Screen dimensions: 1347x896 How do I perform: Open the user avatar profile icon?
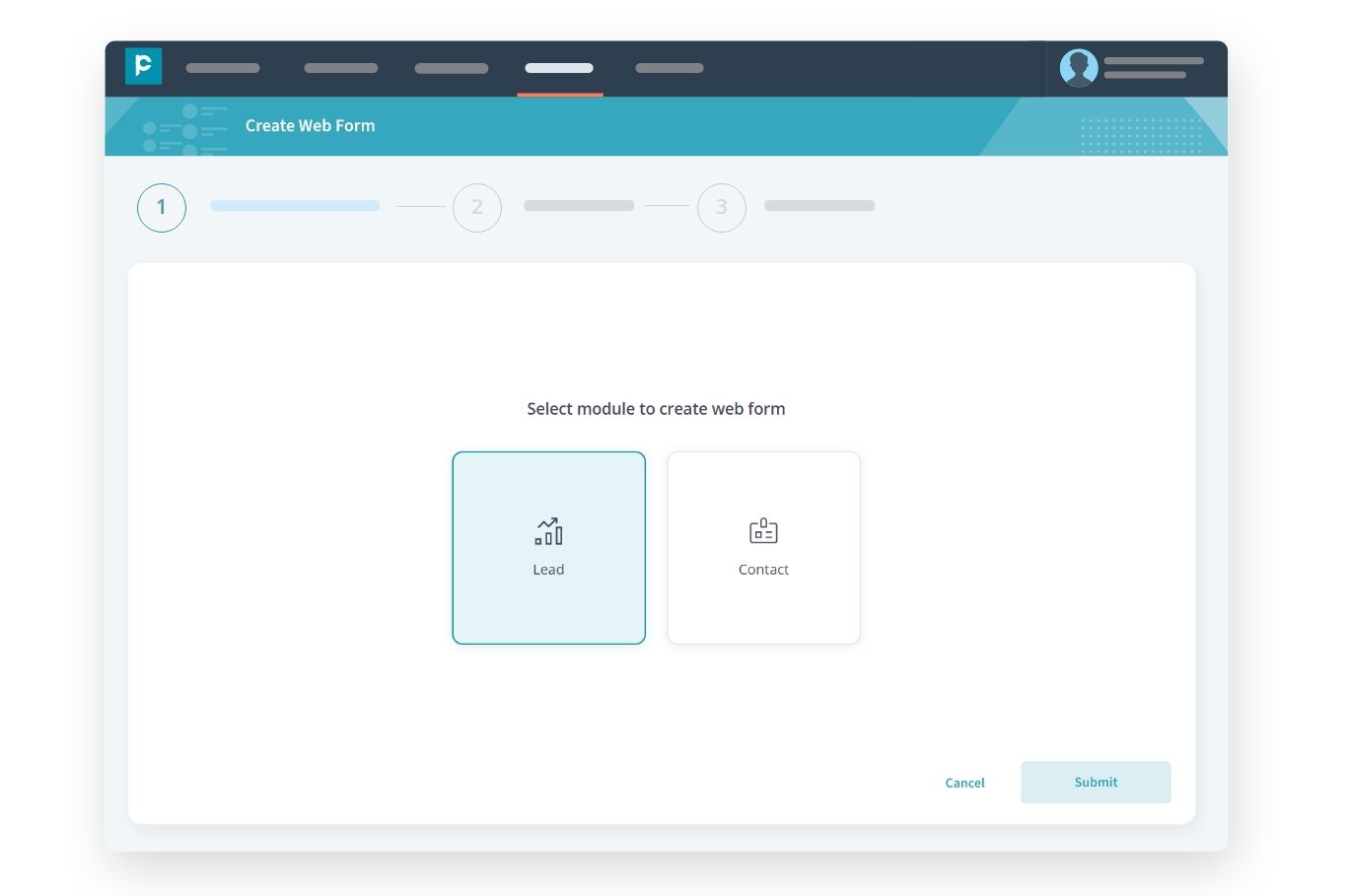point(1079,68)
